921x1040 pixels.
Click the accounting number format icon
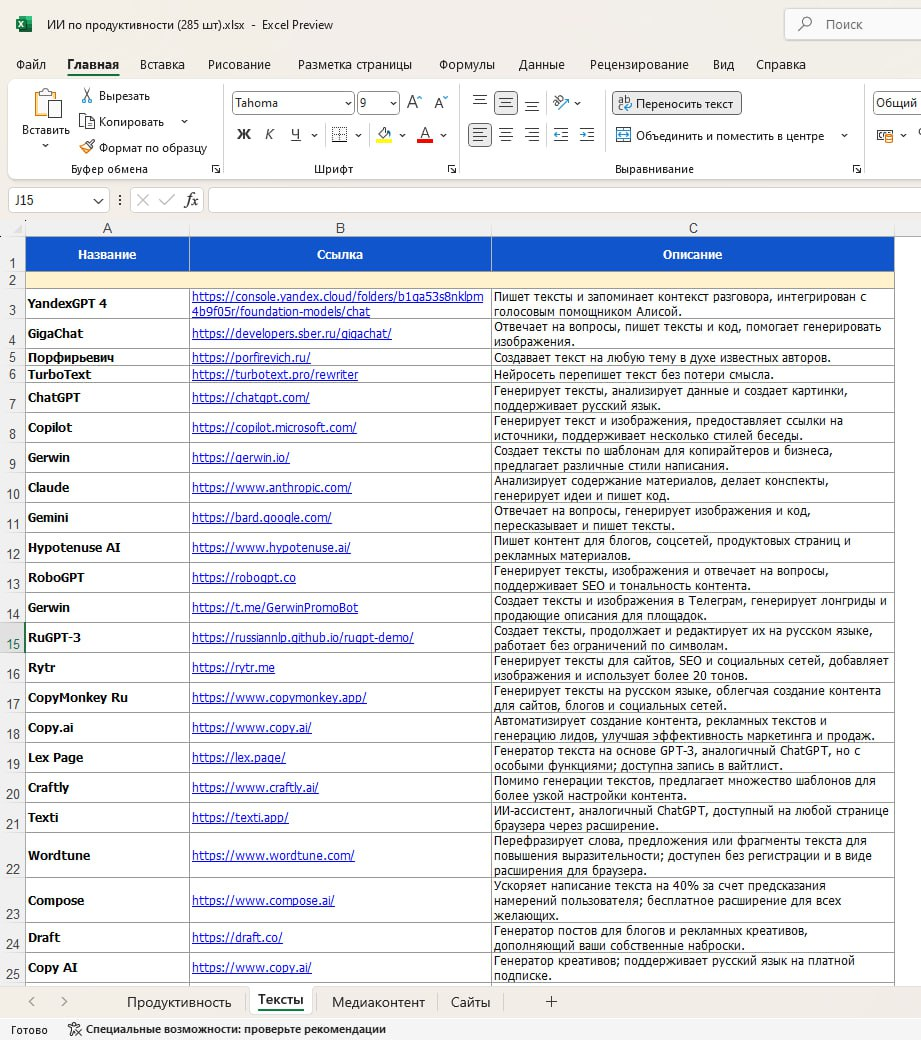coord(885,135)
